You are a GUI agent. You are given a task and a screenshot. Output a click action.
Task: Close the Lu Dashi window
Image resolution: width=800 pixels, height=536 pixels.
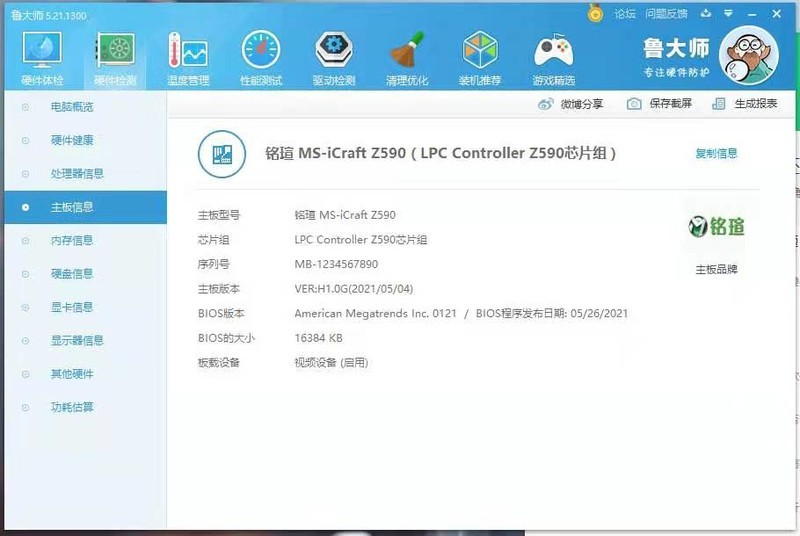[x=777, y=14]
